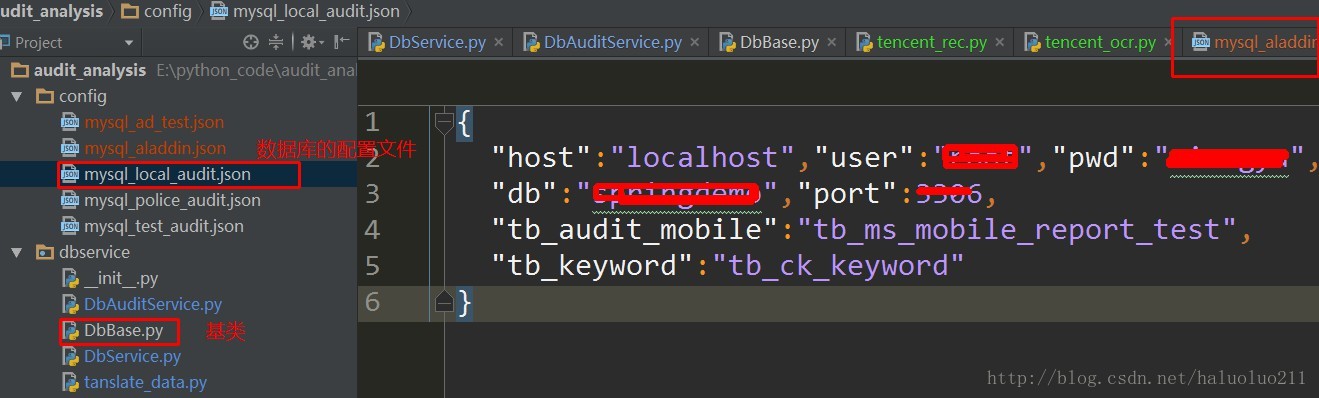Open the Project view type dropdown
Viewport: 1319px width, 398px height.
[x=129, y=43]
